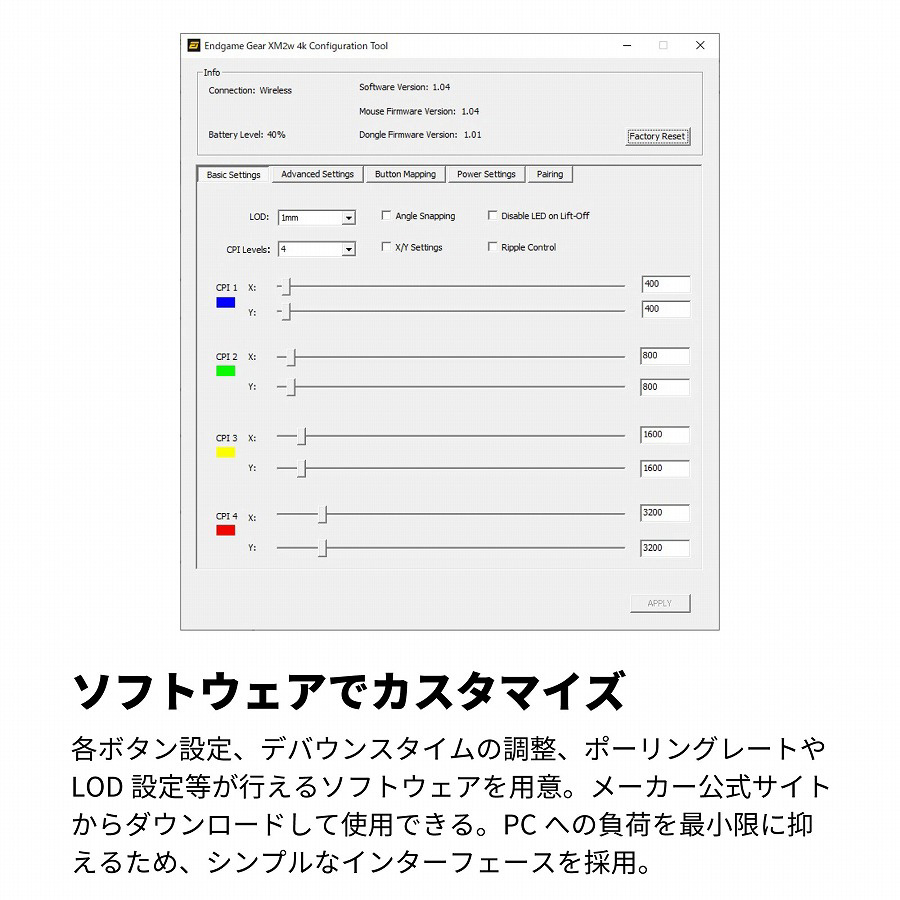This screenshot has width=900, height=900.
Task: Switch to the Advanced Settings tab
Action: click(317, 175)
